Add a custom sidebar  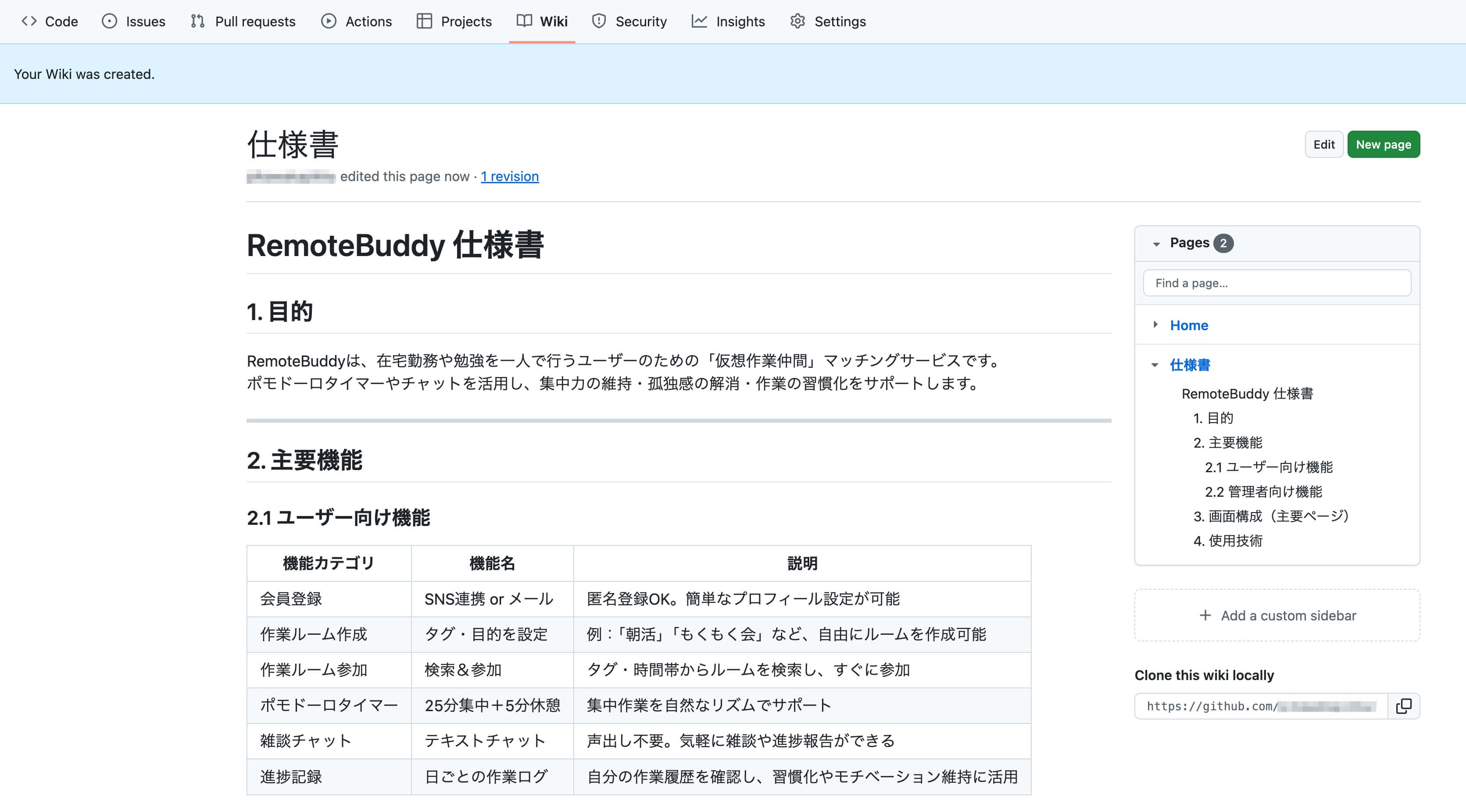coord(1277,615)
